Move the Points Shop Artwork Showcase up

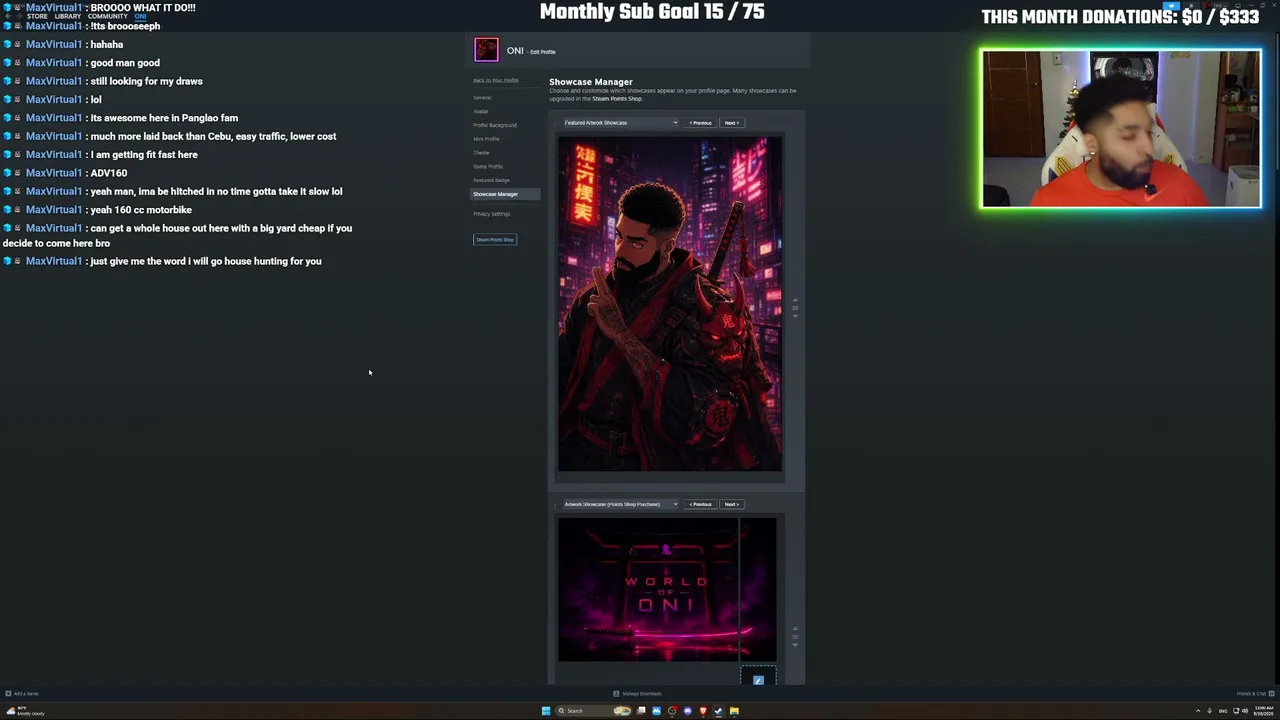pos(795,628)
